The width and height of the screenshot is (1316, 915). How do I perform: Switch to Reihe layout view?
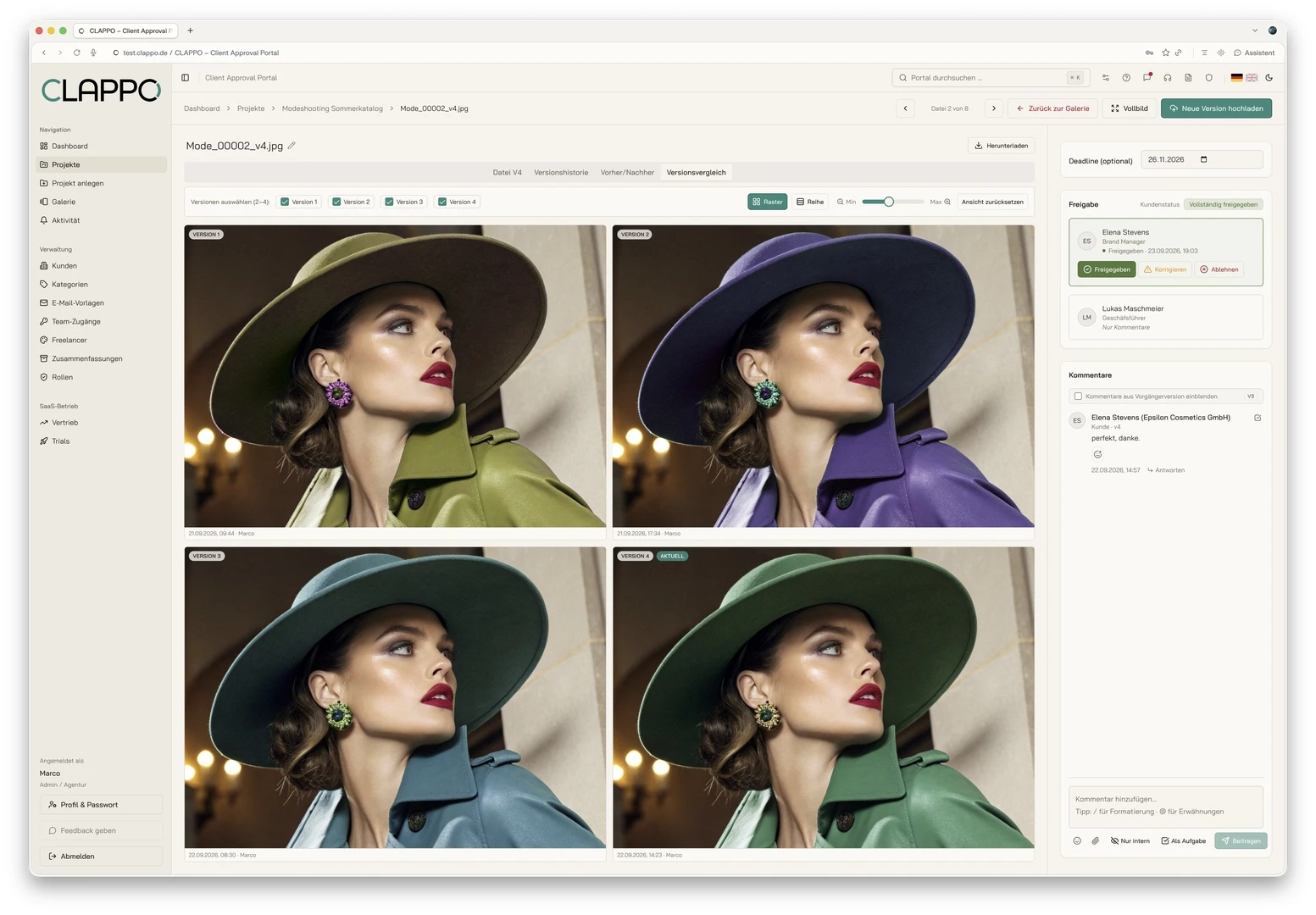[x=810, y=202]
